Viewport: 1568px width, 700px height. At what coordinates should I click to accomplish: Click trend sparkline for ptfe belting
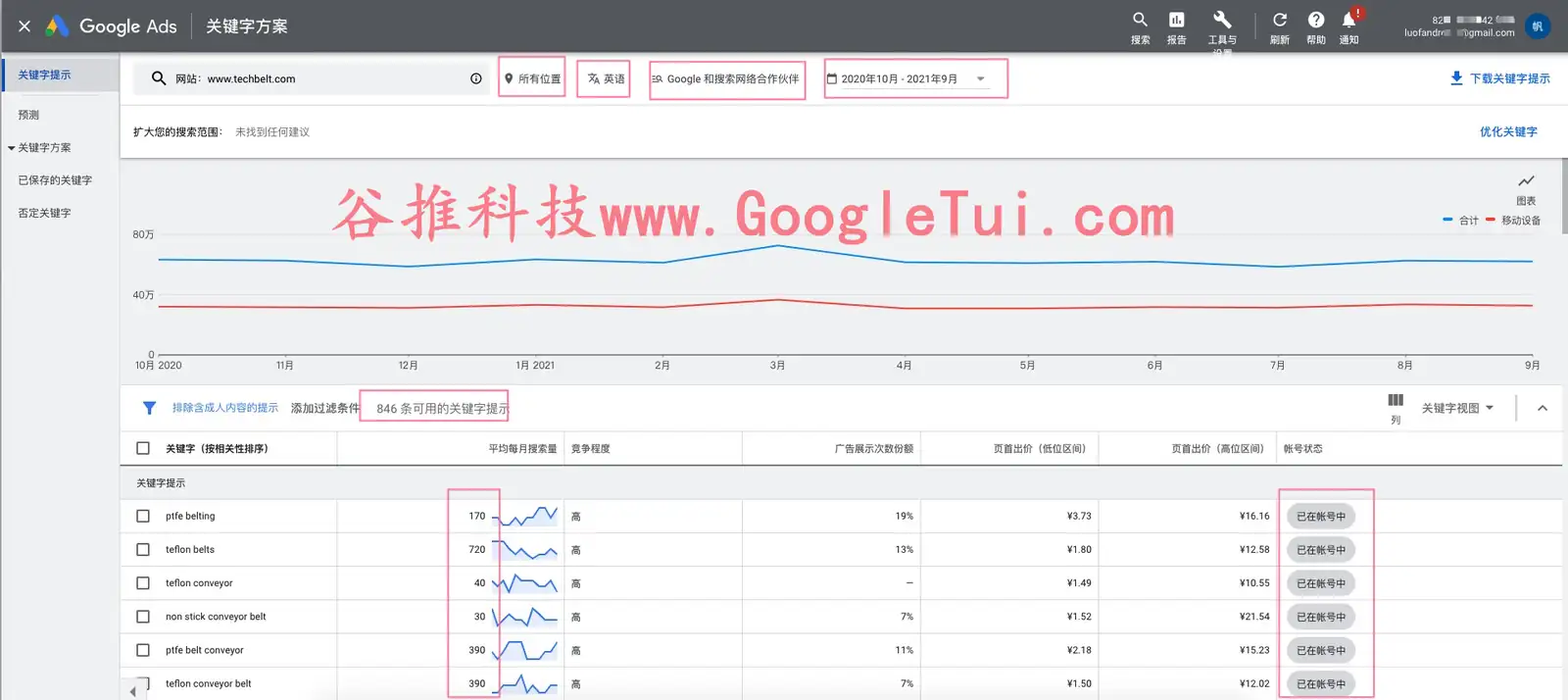525,516
